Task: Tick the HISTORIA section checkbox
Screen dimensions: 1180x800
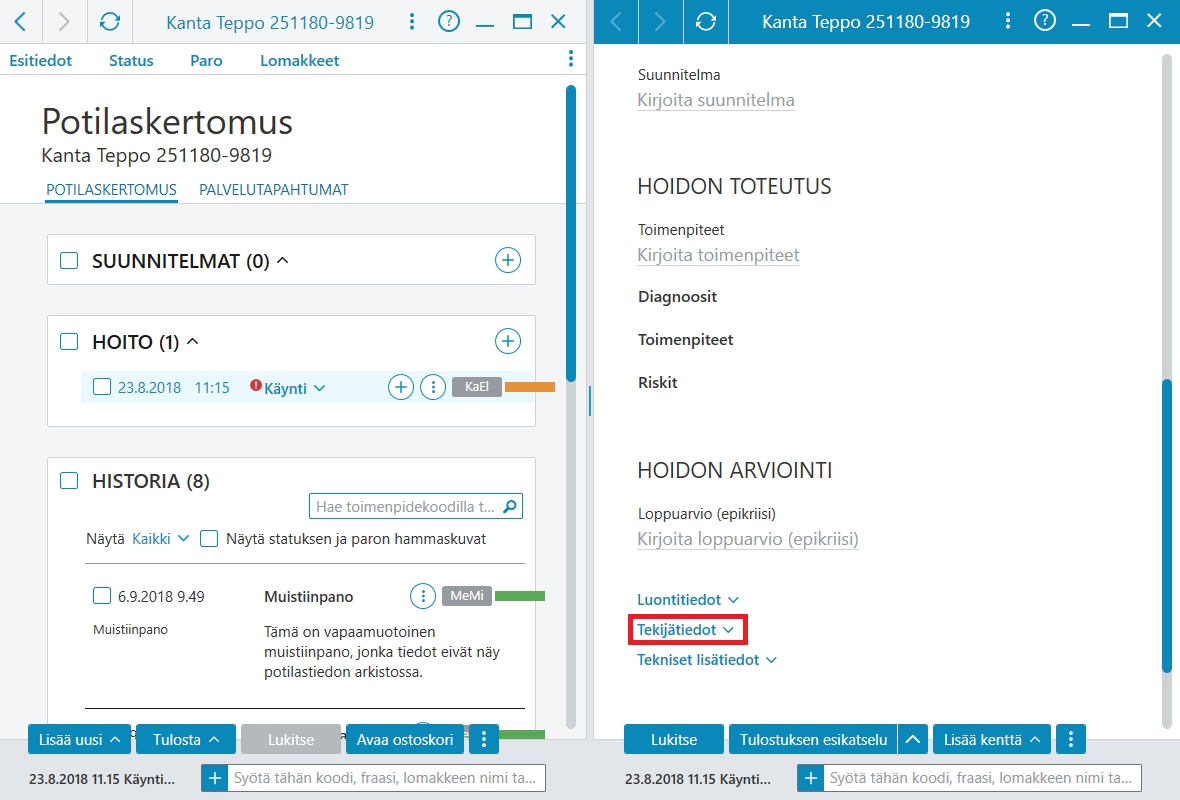Action: [69, 481]
